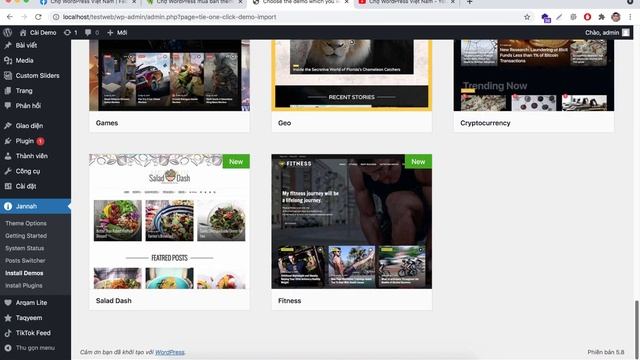
Task: Click the updates counter icon in admin bar
Action: pos(70,32)
